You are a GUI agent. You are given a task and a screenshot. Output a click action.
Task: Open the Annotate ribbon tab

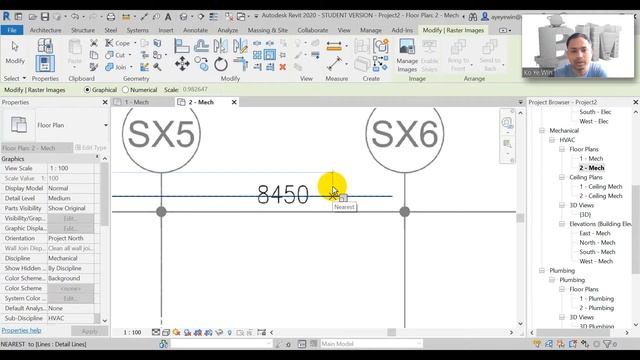point(195,30)
